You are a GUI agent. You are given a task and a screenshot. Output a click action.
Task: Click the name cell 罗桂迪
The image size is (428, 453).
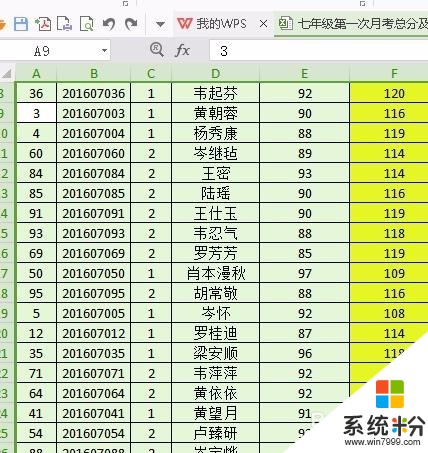215,333
